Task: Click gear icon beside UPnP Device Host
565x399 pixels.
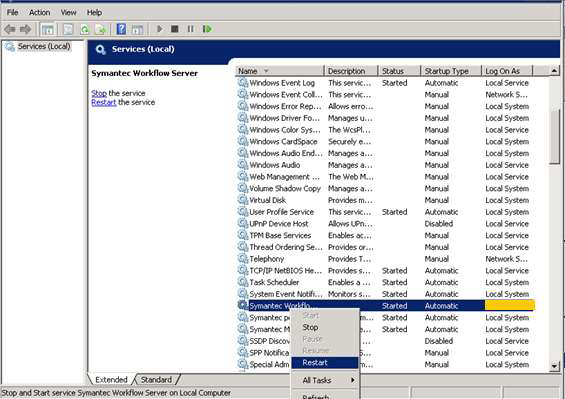Action: coord(243,224)
